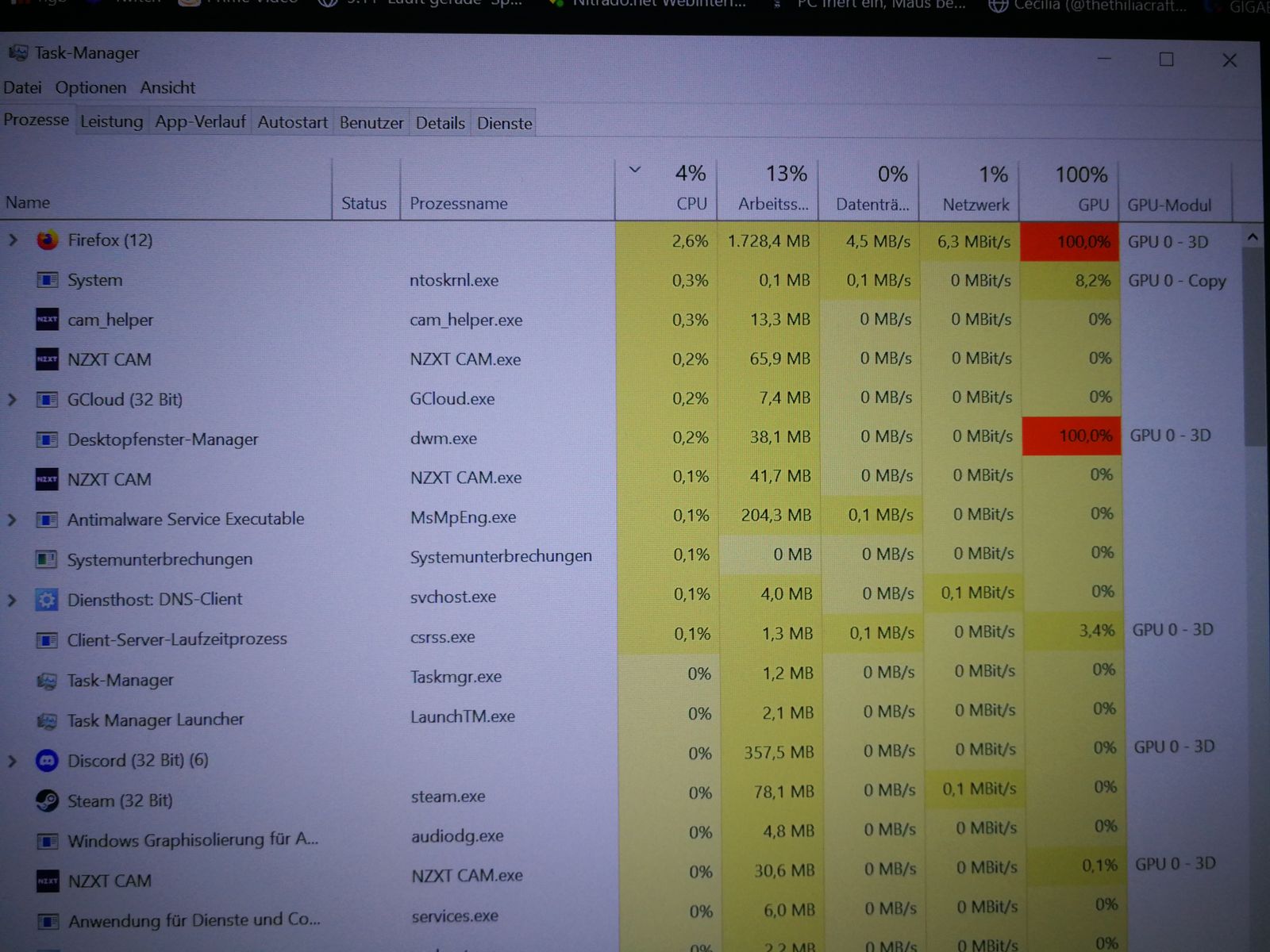Click the cam_helper NZXT icon
Screen dimensions: 1270x952
pos(48,320)
